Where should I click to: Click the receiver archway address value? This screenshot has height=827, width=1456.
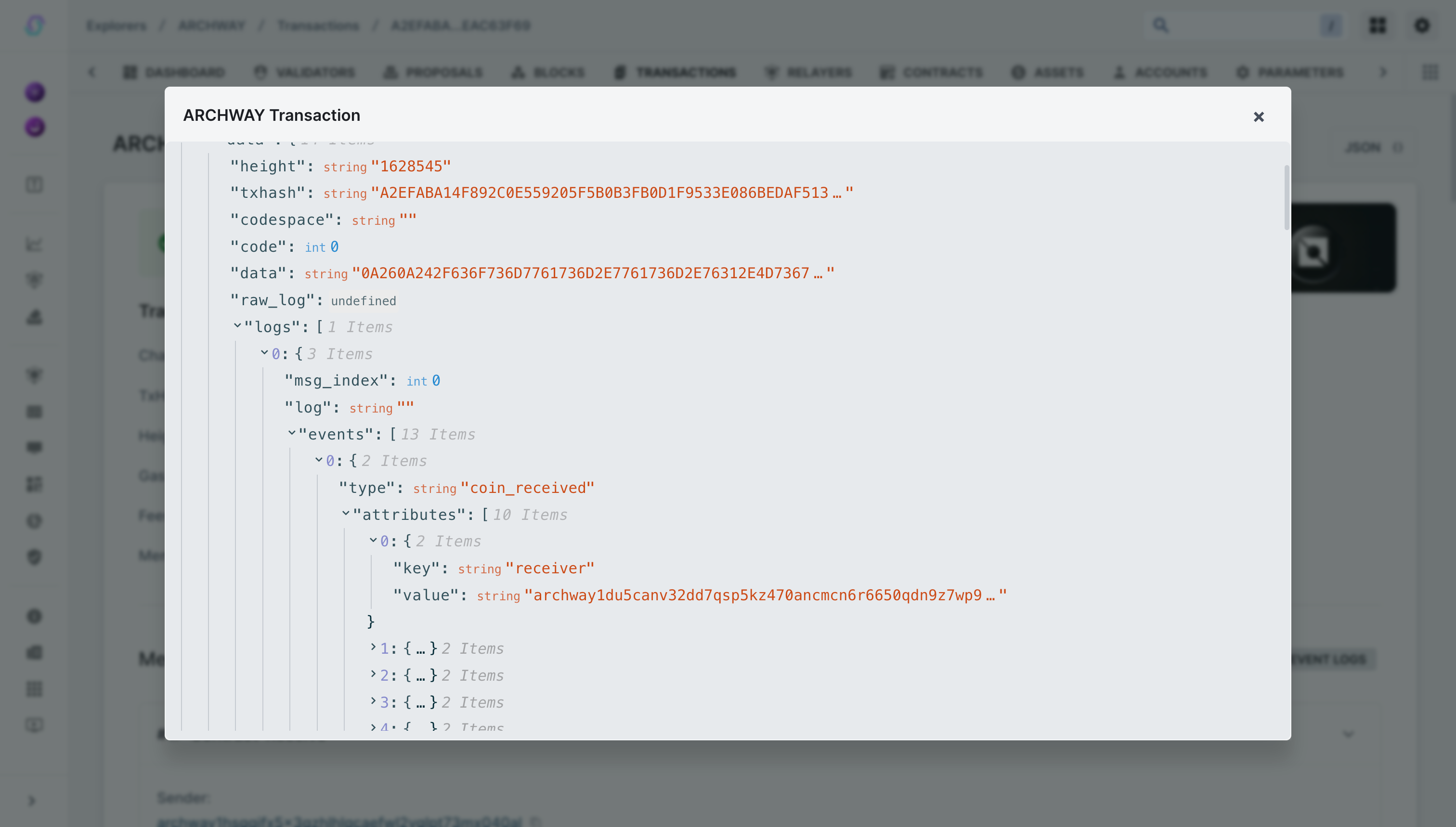(x=765, y=595)
